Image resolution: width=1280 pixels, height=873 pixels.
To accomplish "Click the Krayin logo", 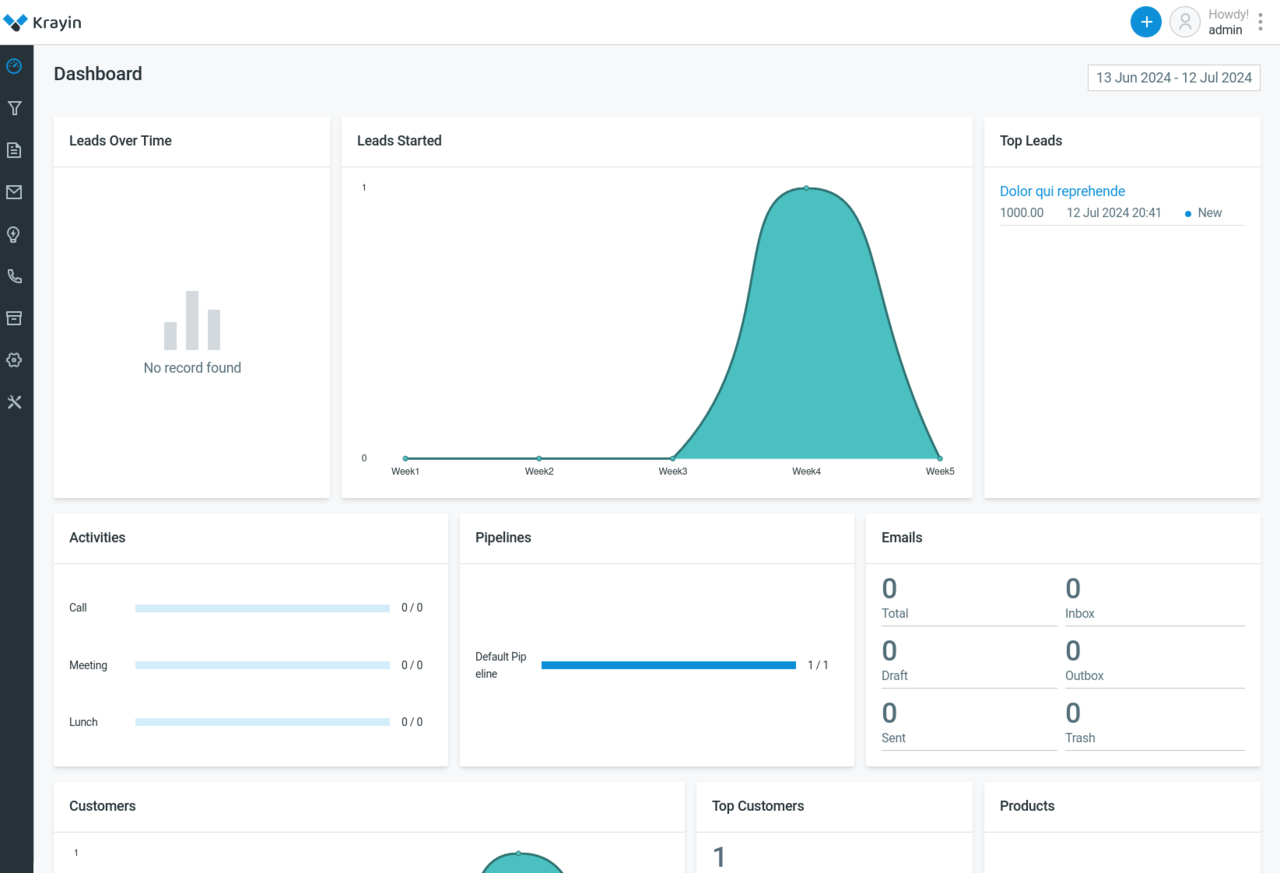I will tap(43, 22).
